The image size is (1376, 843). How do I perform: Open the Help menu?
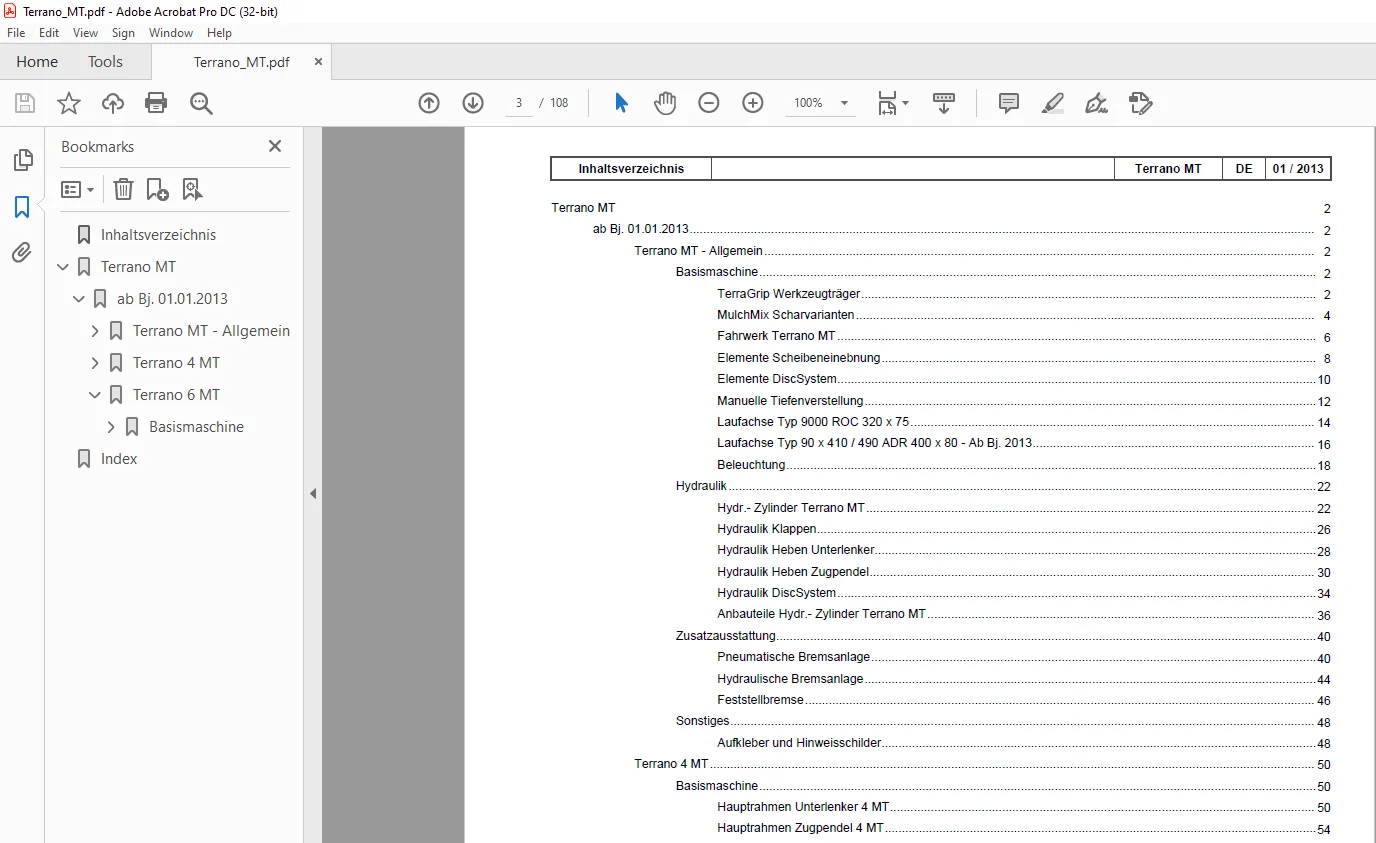click(219, 33)
